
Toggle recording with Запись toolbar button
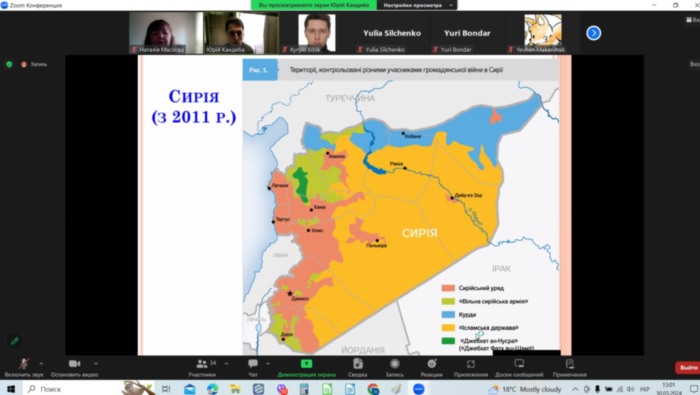[x=395, y=368]
